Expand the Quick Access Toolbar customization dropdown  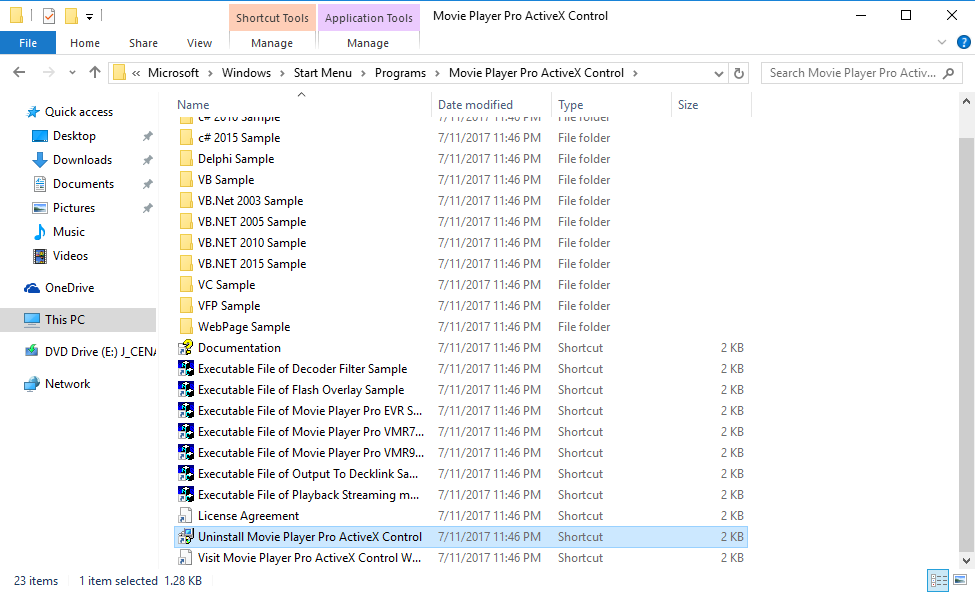(90, 16)
